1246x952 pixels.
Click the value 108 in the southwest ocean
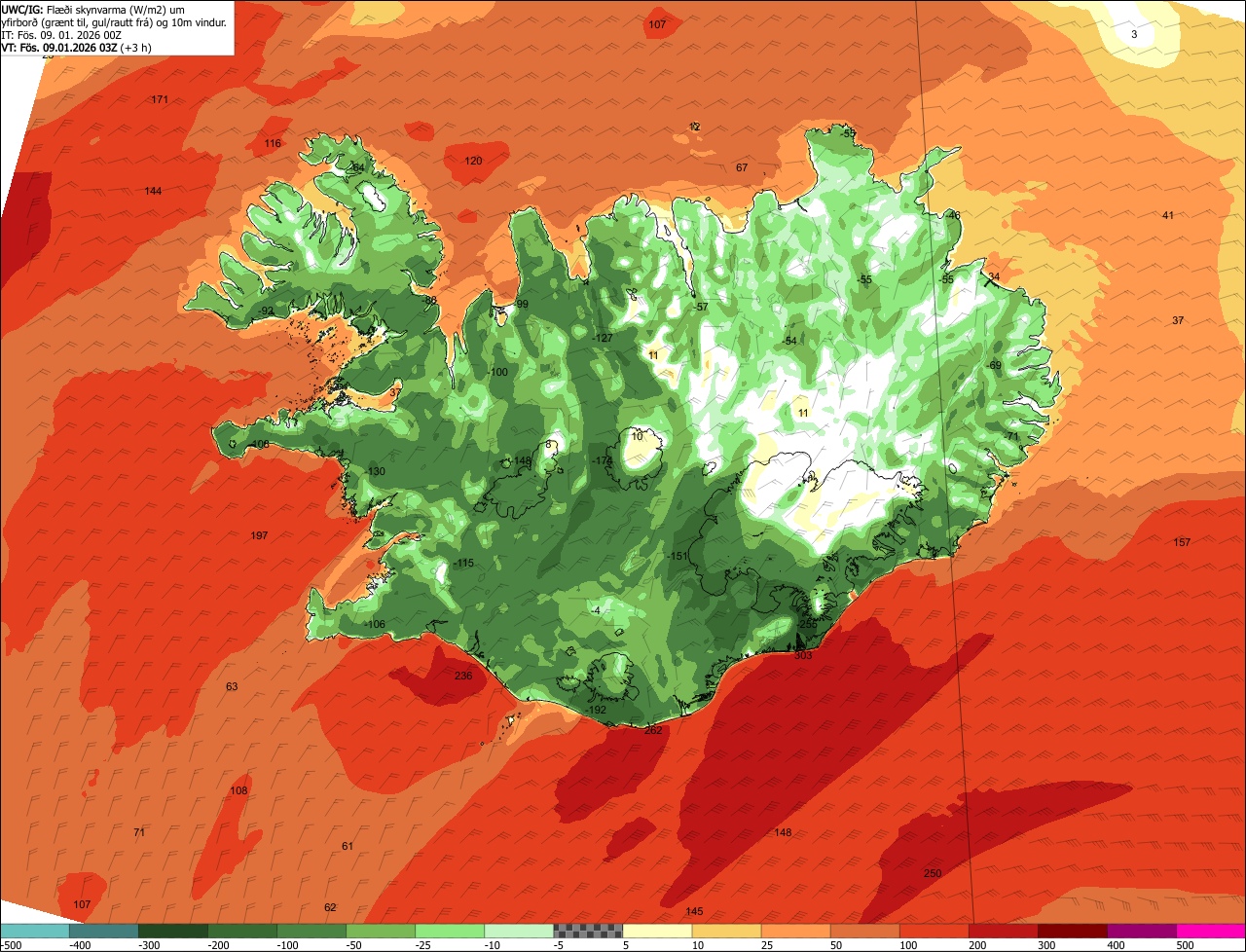click(x=238, y=791)
